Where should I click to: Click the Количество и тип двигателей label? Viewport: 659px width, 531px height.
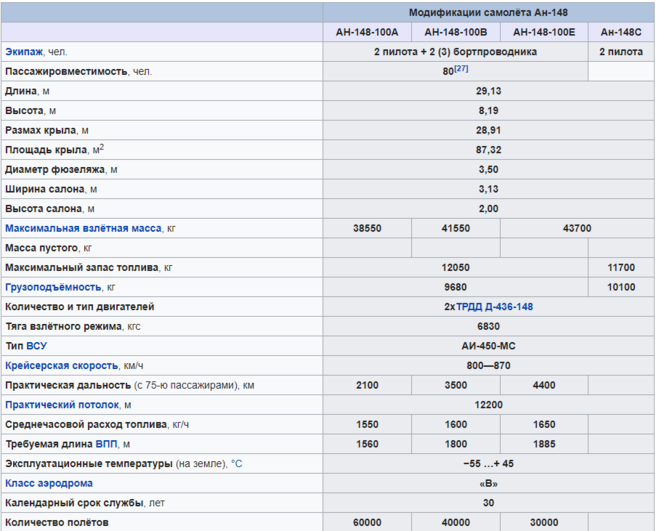click(79, 307)
